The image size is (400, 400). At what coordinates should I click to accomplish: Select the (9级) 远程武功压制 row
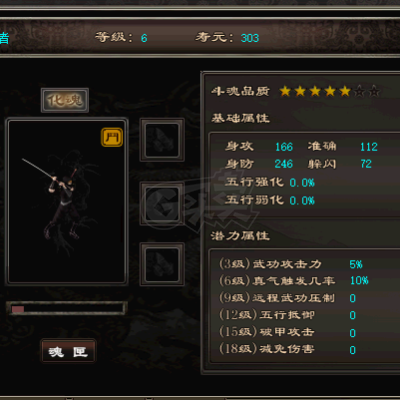pyautogui.click(x=287, y=298)
